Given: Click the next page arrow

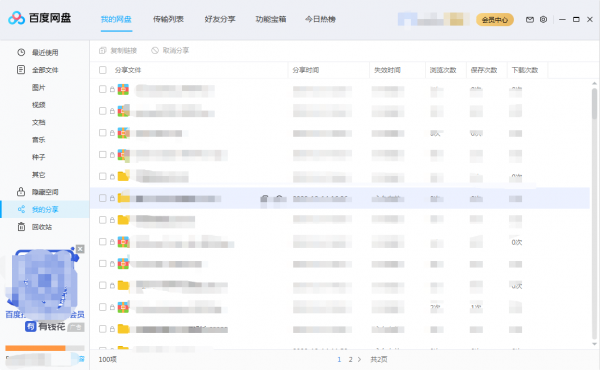Looking at the screenshot, I should pyautogui.click(x=359, y=359).
